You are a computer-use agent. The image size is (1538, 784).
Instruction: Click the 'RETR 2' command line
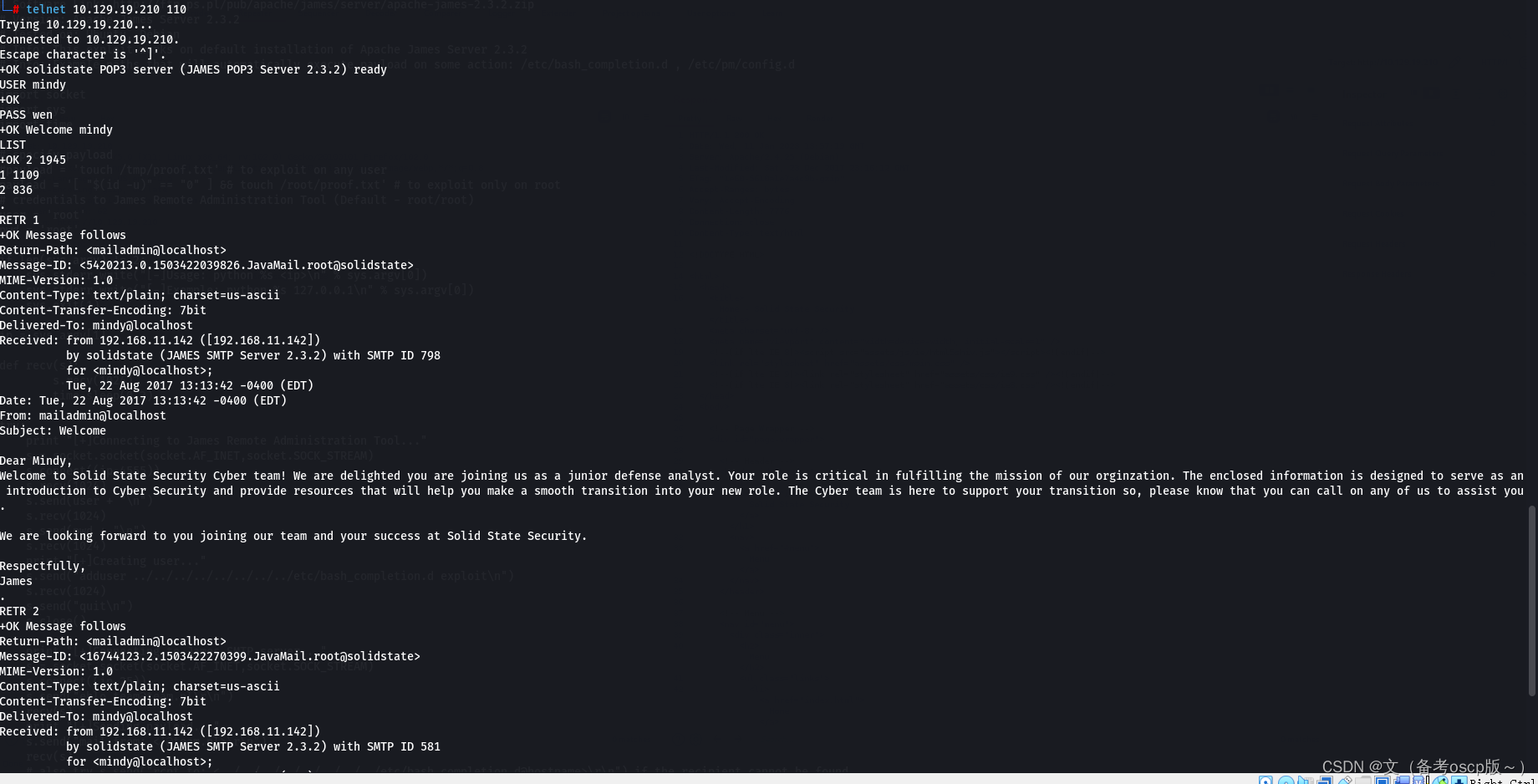19,611
